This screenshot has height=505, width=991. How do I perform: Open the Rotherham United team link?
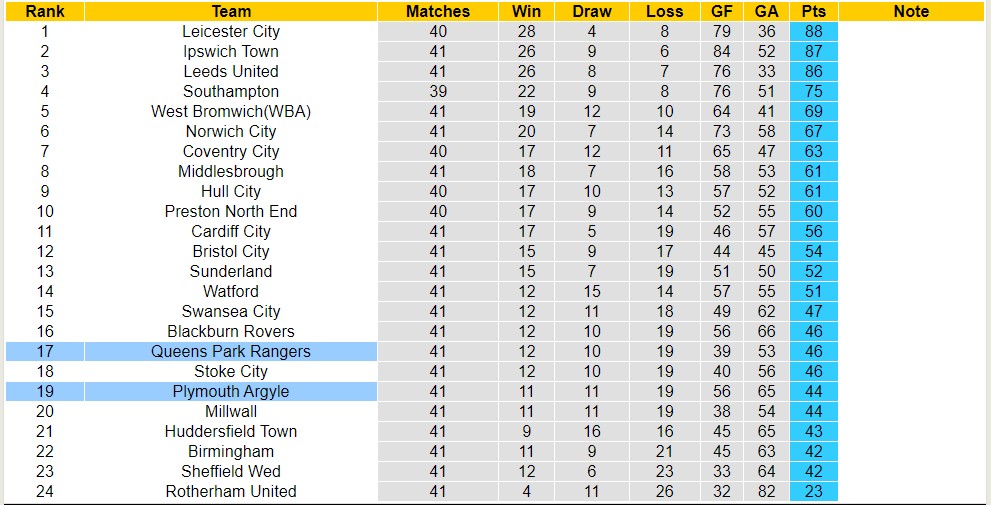[x=231, y=492]
